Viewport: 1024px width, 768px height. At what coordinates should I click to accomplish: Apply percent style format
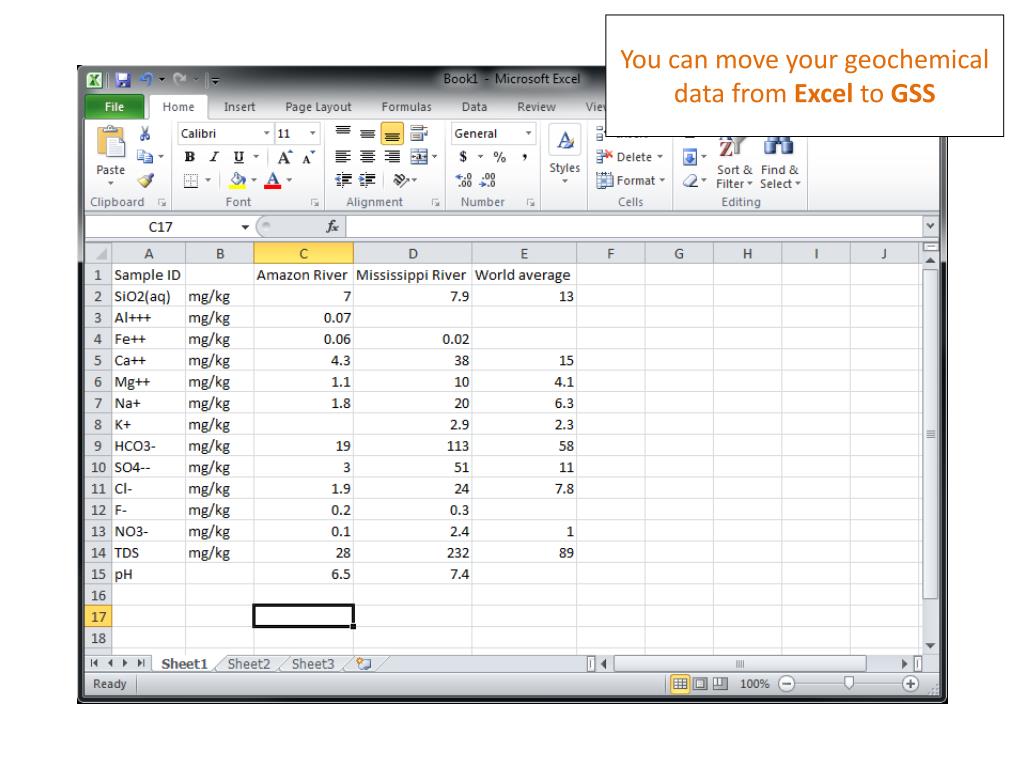coord(500,157)
